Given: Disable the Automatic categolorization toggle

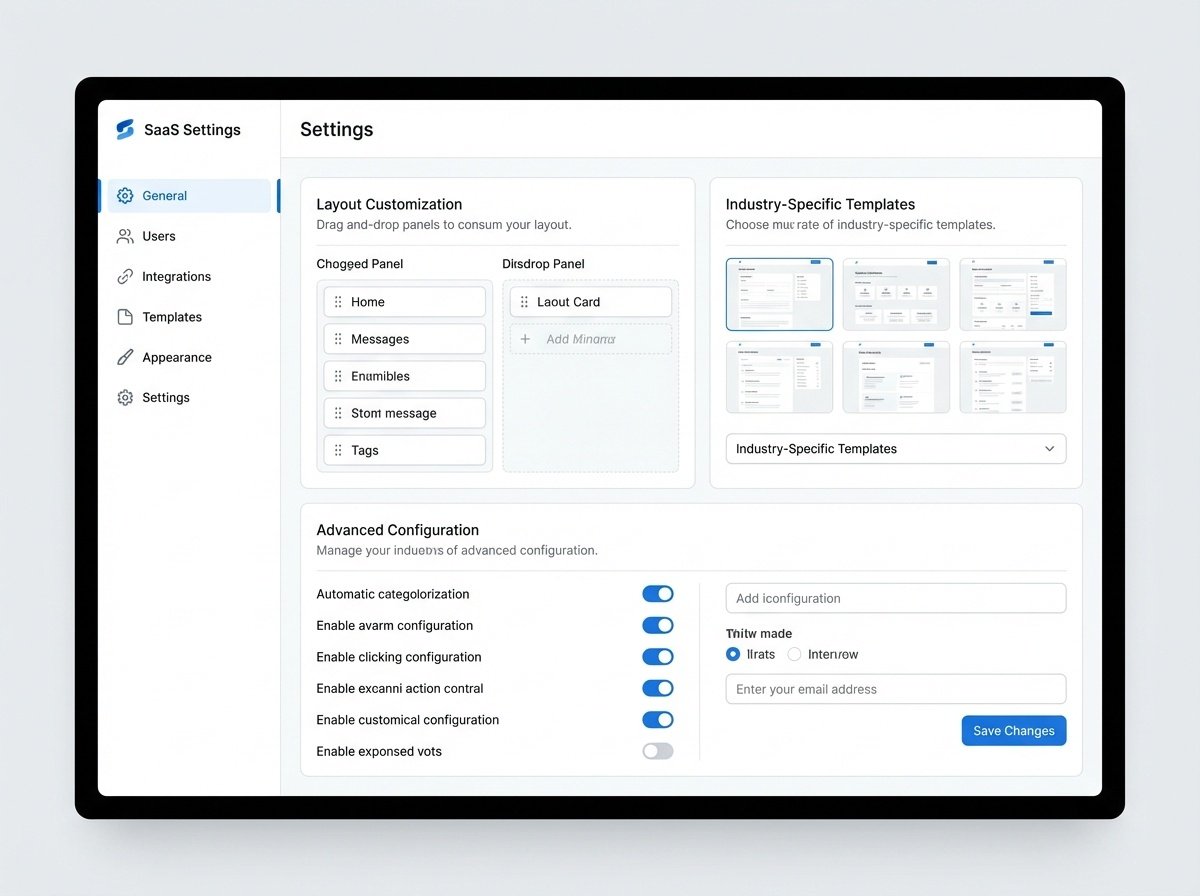Looking at the screenshot, I should (657, 594).
